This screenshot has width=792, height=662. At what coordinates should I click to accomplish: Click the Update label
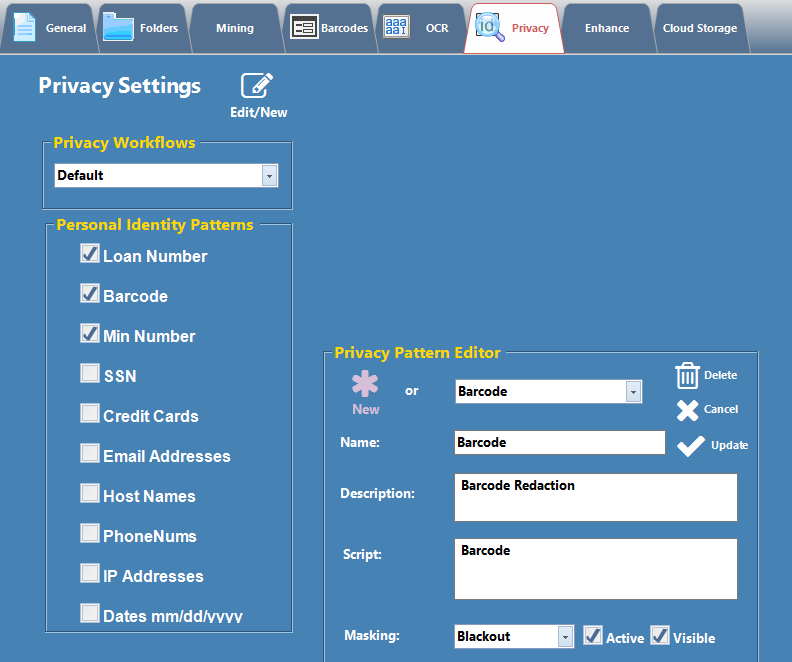729,445
